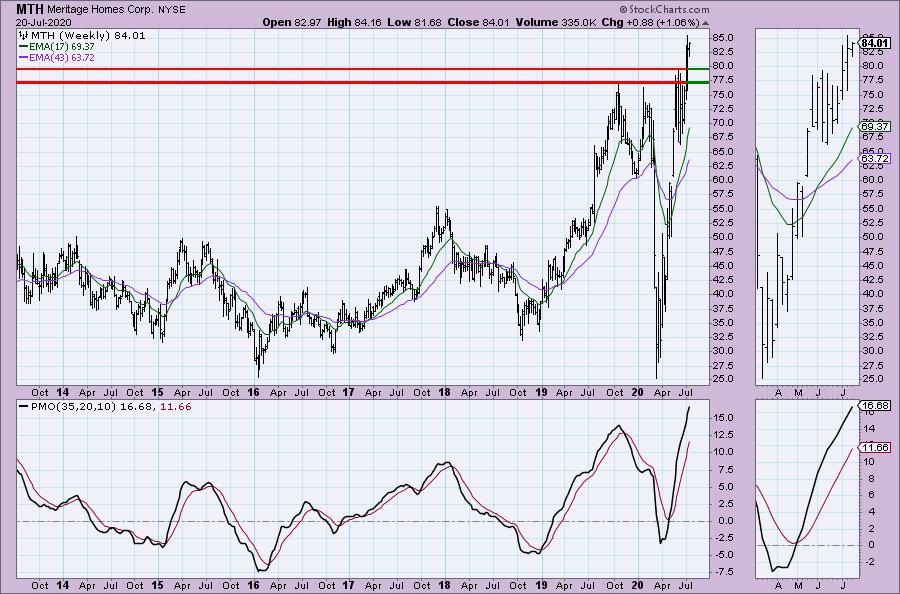The height and width of the screenshot is (594, 900).
Task: Click the EMA(17) 69.37 legend text
Action: pos(61,46)
